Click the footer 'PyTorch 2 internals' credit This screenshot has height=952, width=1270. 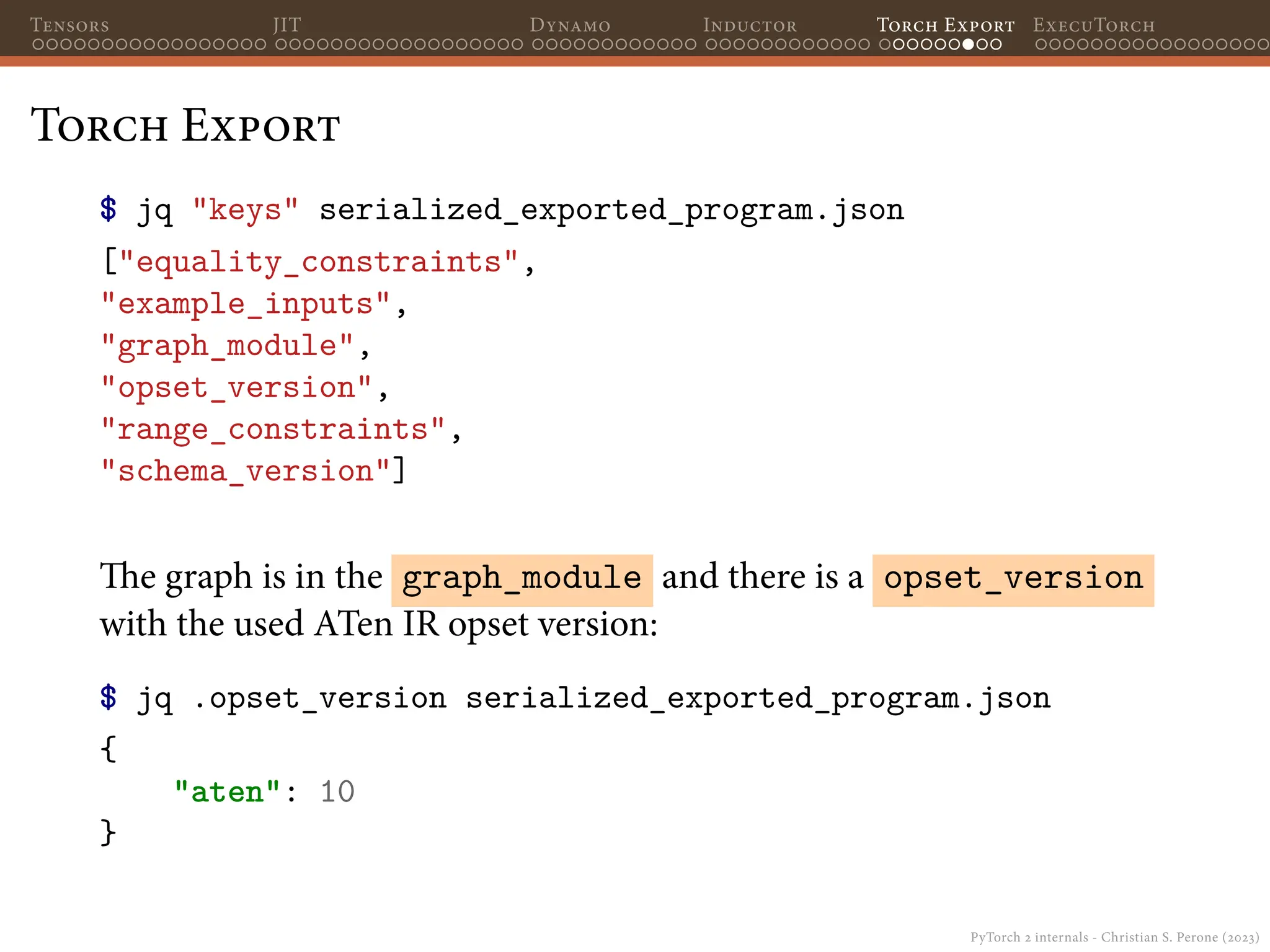[x=1114, y=937]
